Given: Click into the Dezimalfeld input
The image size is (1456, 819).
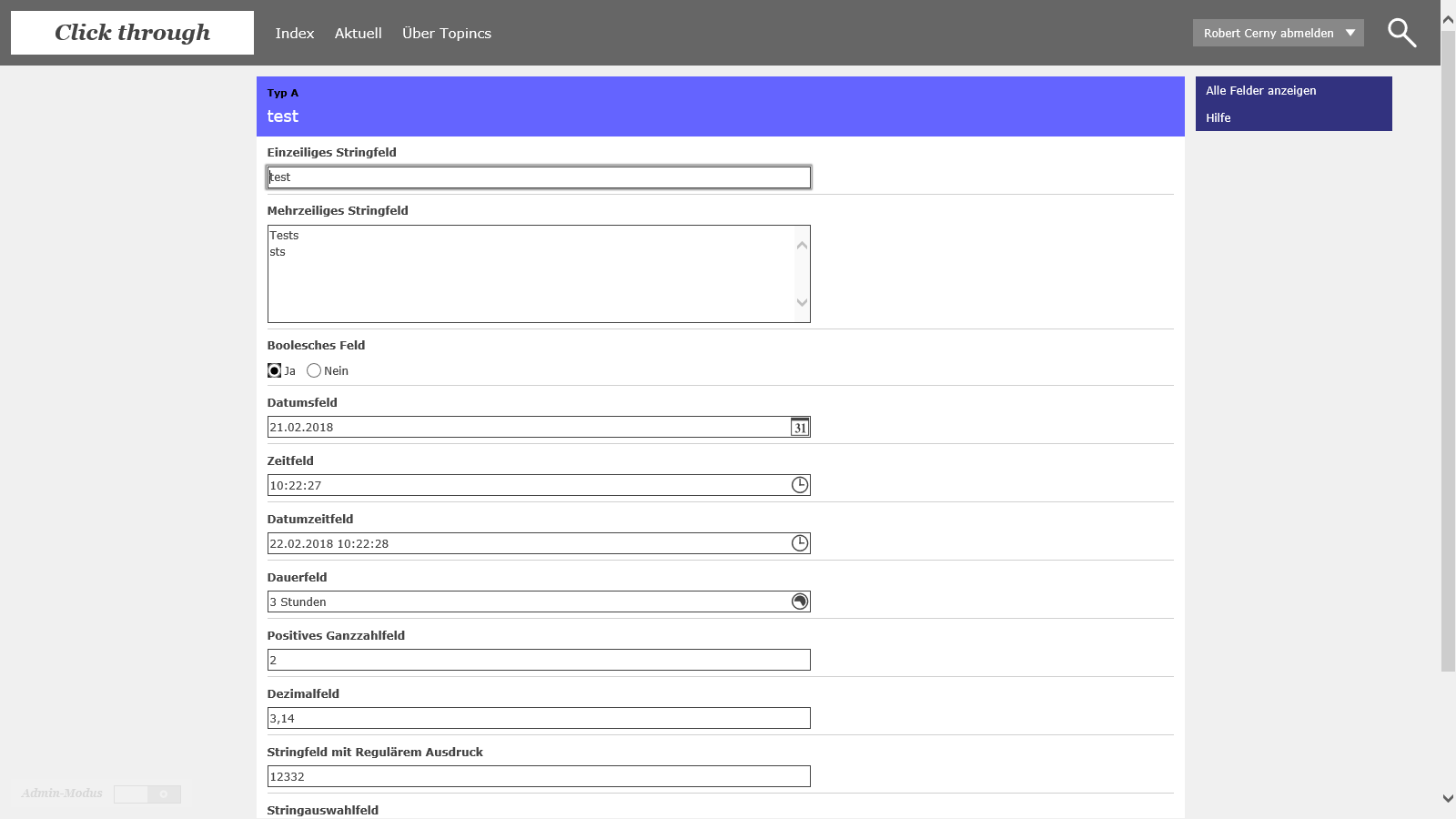Looking at the screenshot, I should click(538, 718).
